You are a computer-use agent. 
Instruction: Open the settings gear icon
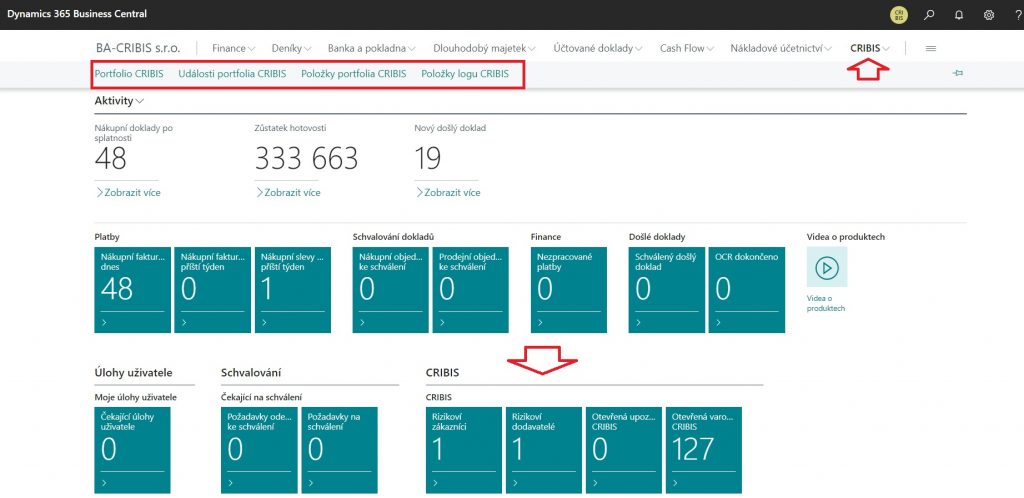tap(989, 14)
